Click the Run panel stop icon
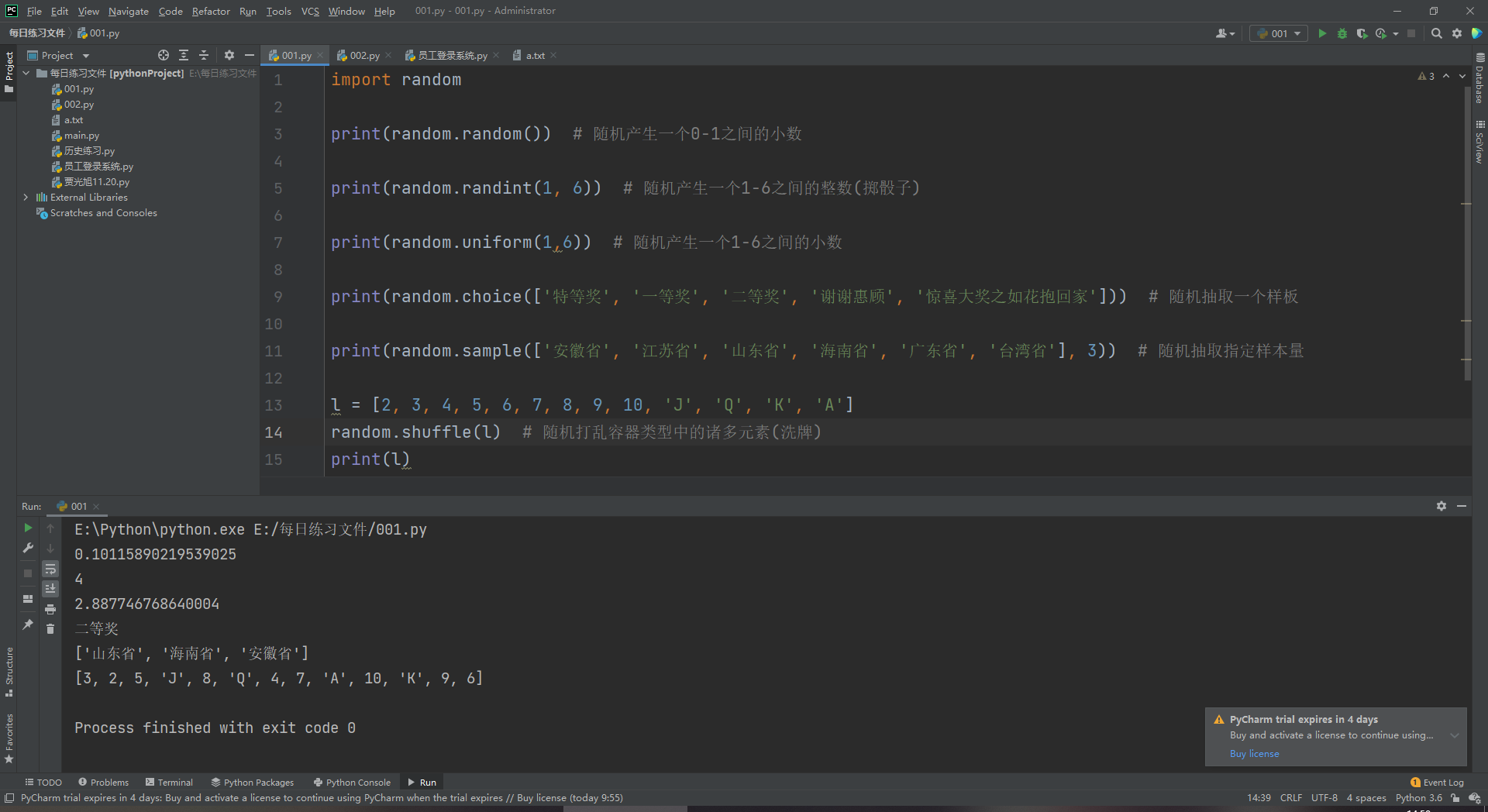This screenshot has height=812, width=1488. click(x=28, y=573)
